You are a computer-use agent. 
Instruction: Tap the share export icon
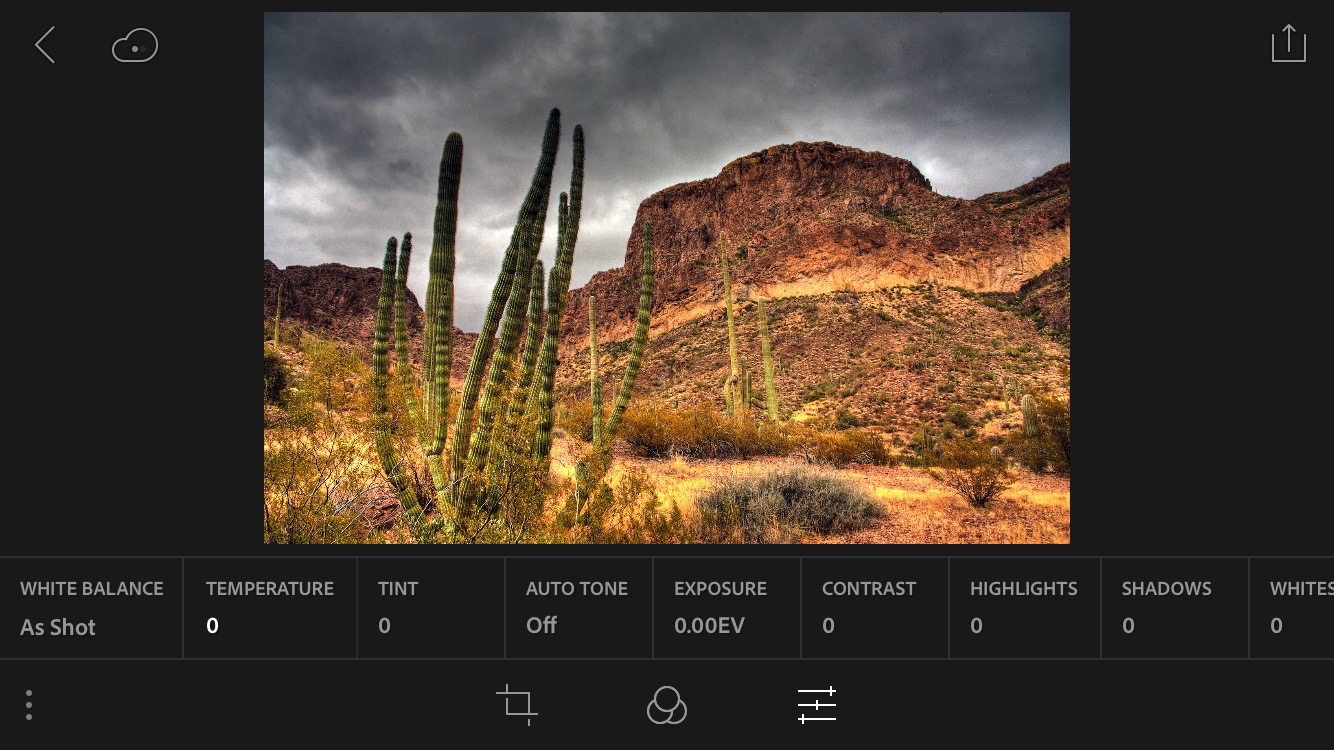point(1288,44)
